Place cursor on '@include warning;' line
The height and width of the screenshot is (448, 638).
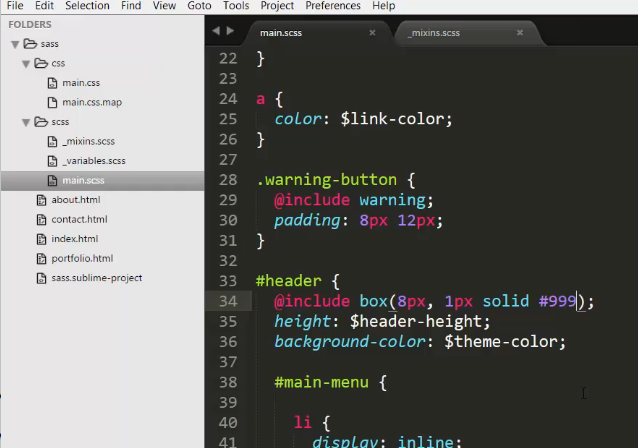click(x=354, y=200)
